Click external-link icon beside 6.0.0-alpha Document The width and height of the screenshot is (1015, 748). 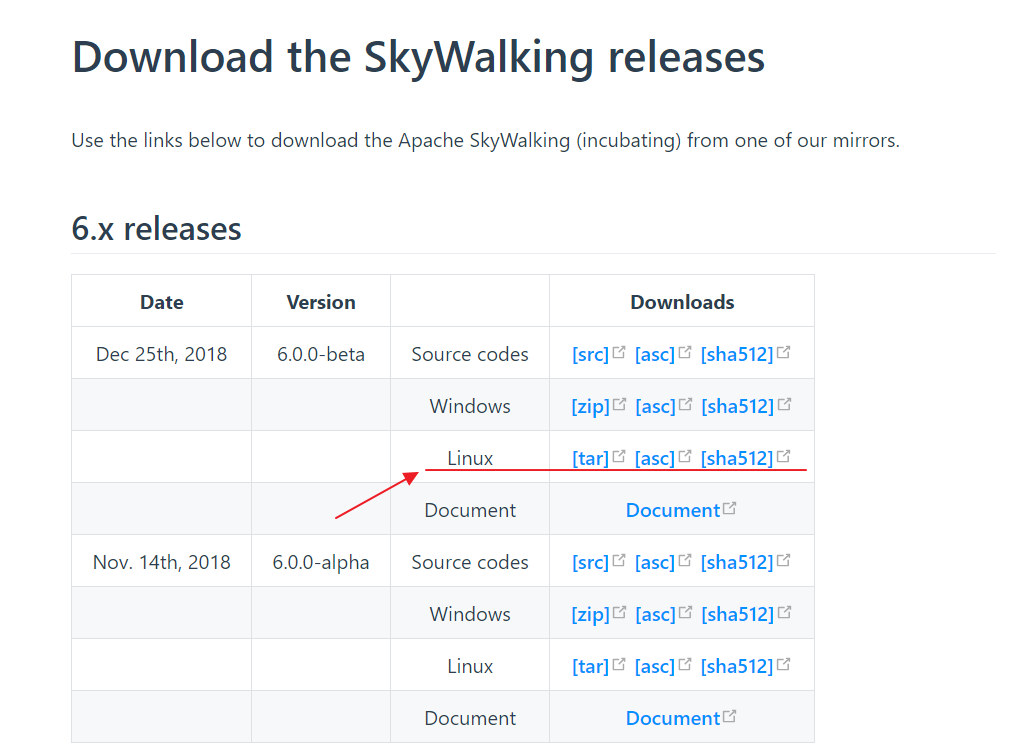(730, 716)
